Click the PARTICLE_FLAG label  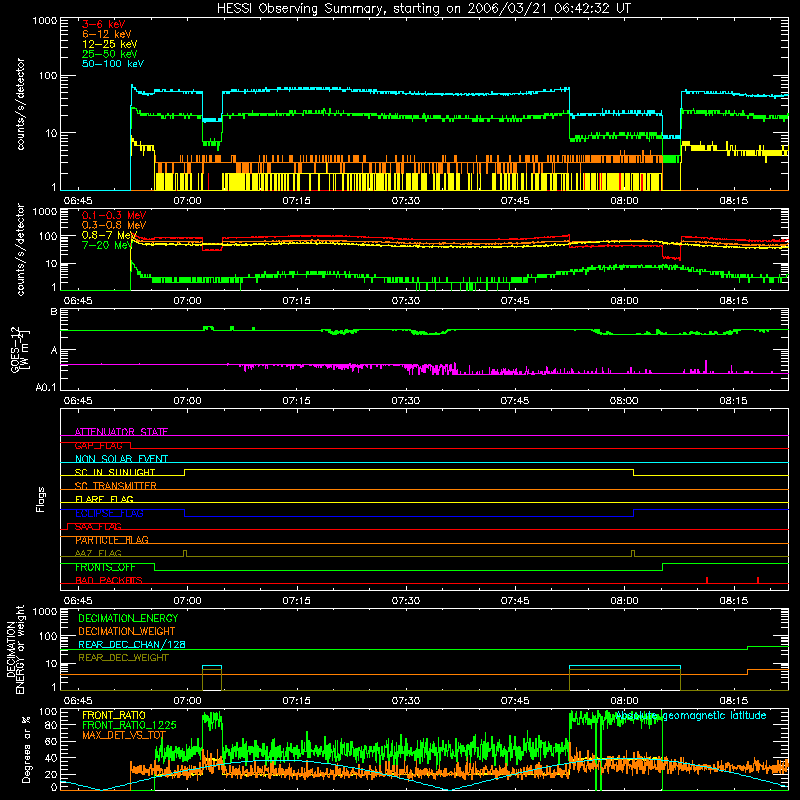(x=112, y=540)
